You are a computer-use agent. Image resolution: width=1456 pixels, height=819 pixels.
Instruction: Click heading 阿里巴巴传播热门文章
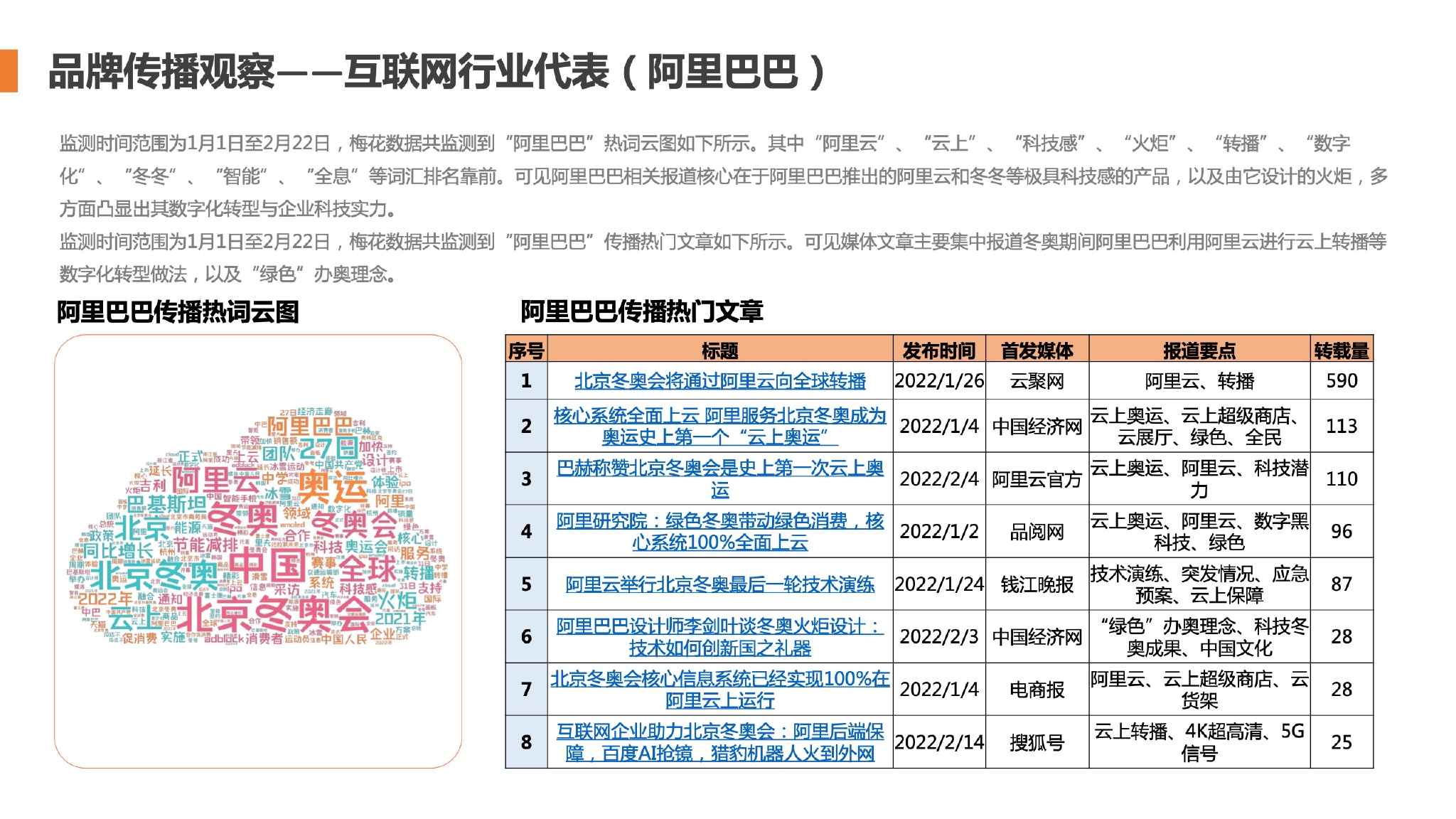[642, 311]
